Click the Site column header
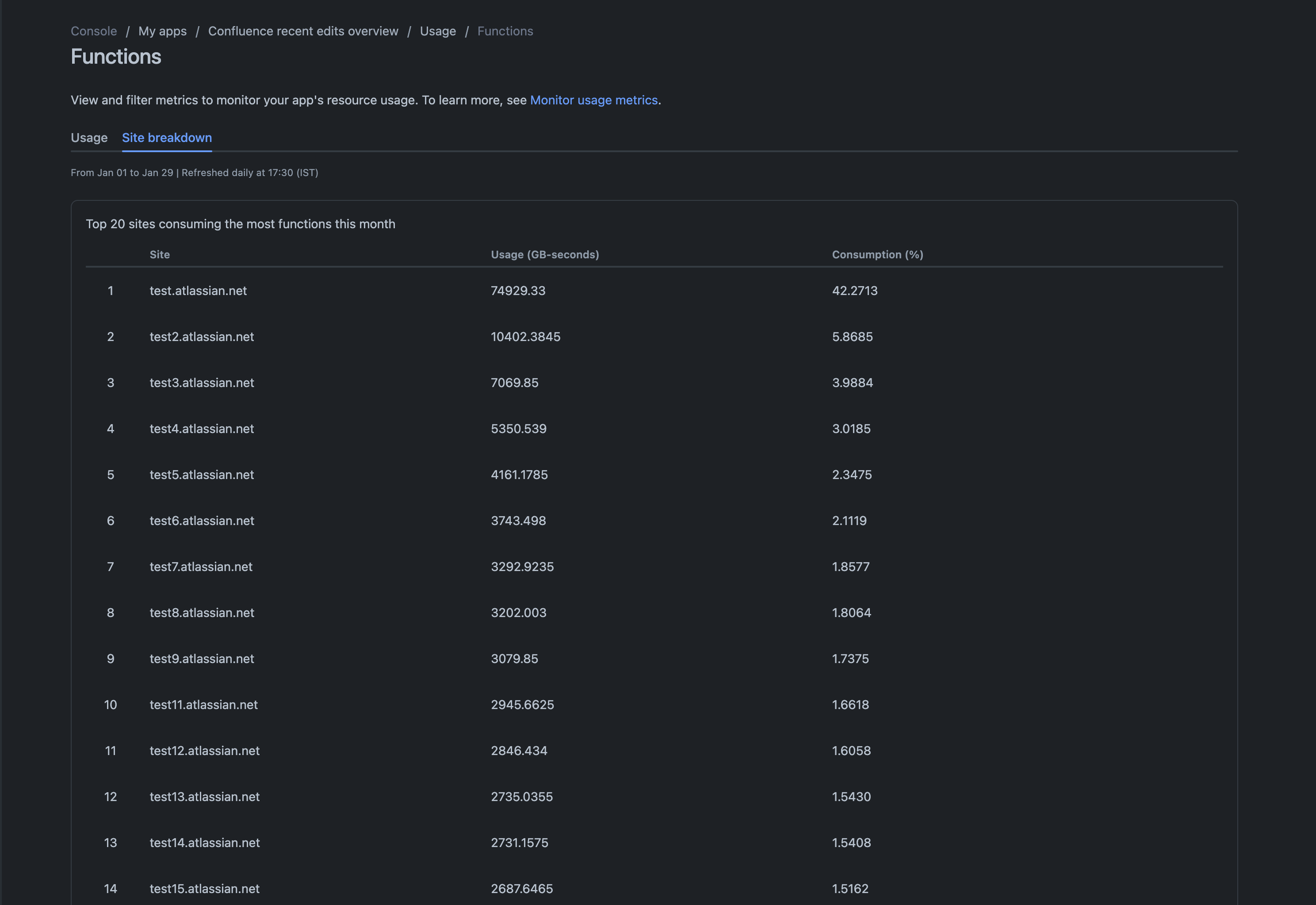Screen dimensions: 1316x905 click(x=160, y=255)
